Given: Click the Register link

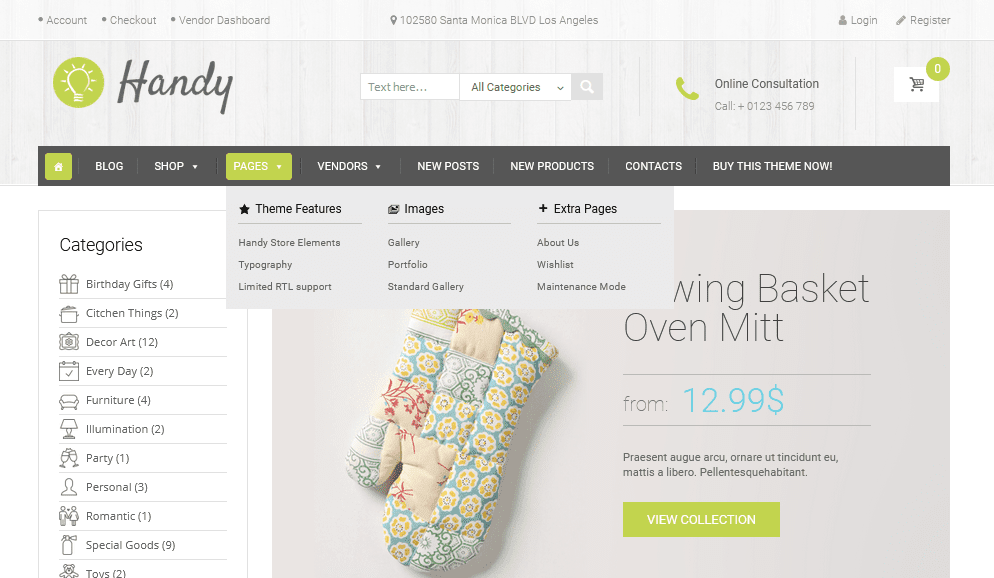Looking at the screenshot, I should (930, 20).
